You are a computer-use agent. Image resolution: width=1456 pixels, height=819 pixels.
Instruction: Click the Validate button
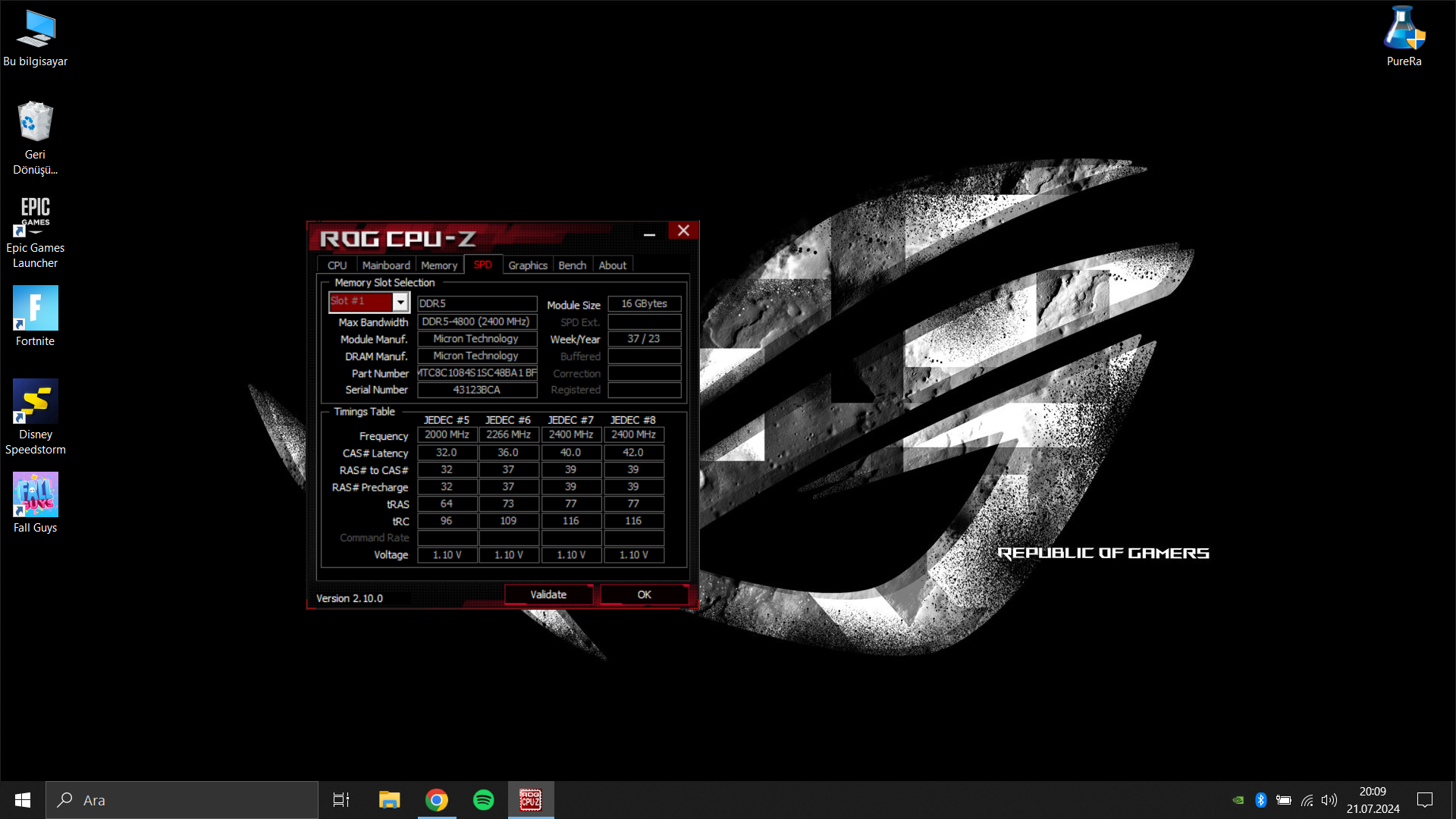coord(548,595)
